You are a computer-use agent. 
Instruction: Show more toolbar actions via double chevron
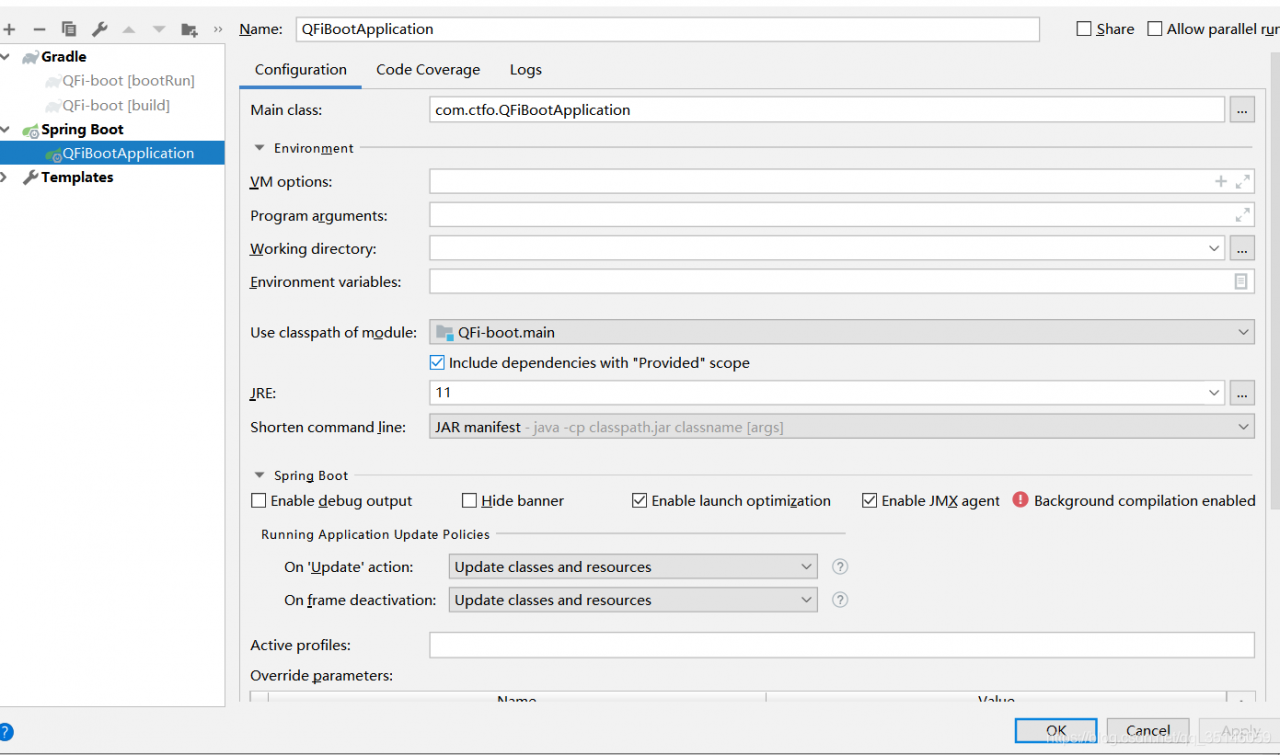coord(218,29)
